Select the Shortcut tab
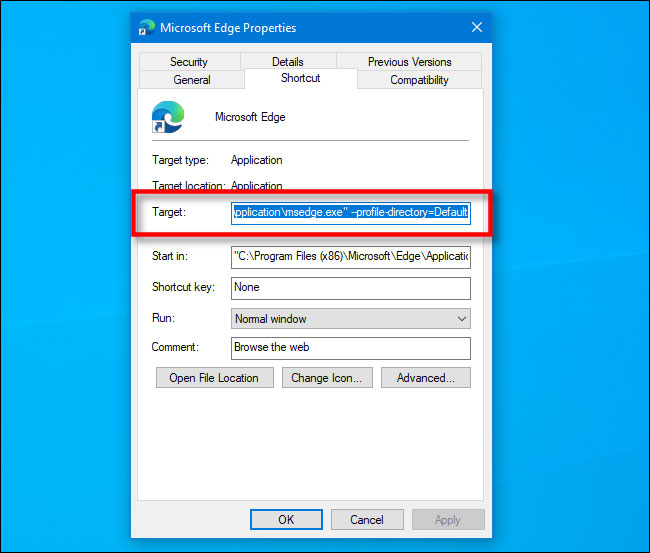Viewport: 650px width, 553px height. (x=301, y=78)
